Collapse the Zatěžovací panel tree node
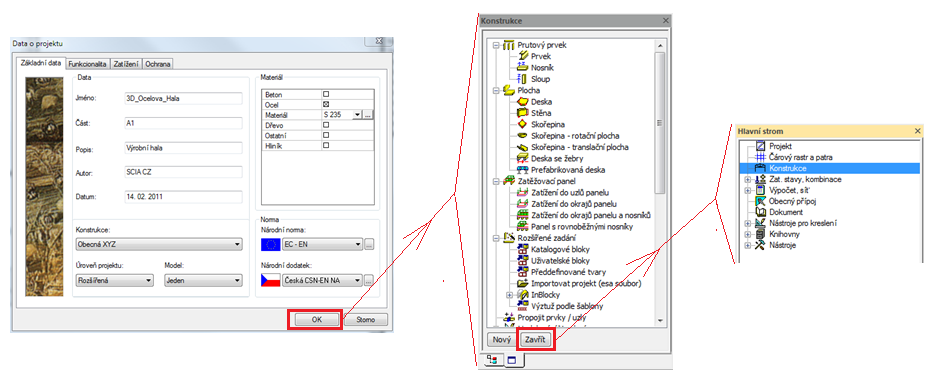933x376 pixels. 496,181
